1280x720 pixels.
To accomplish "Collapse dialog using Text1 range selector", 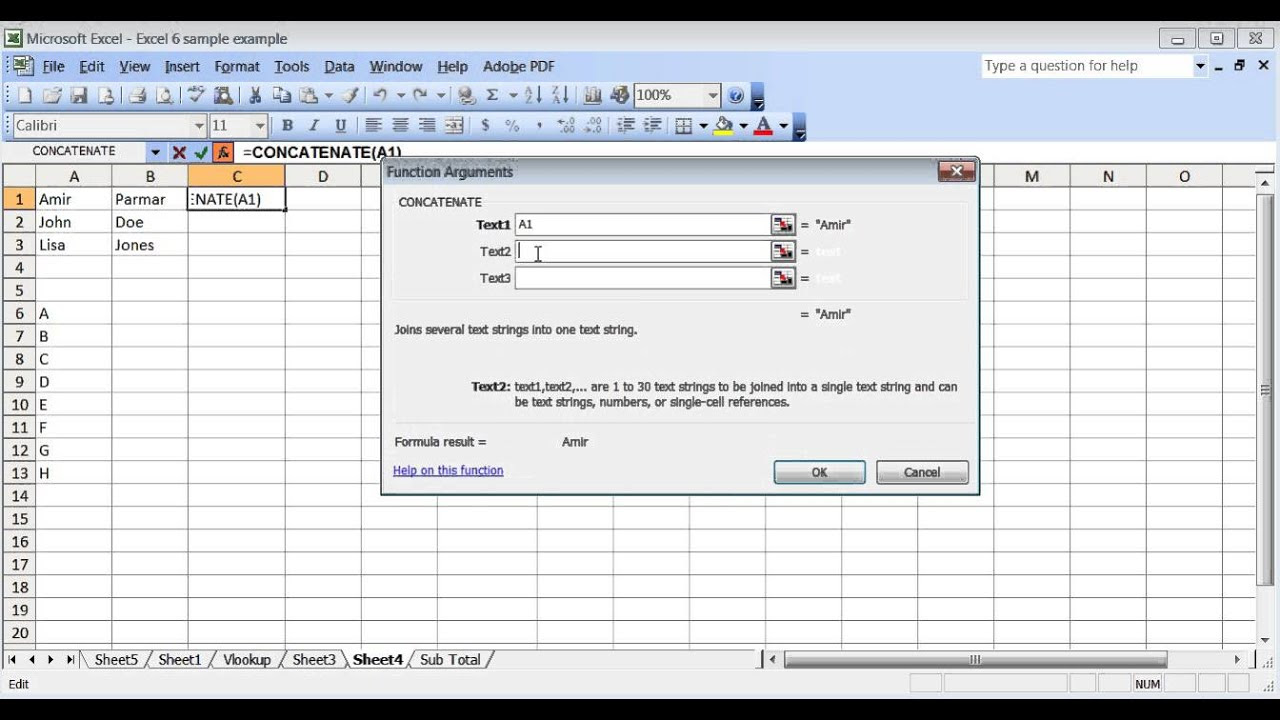I will point(783,225).
